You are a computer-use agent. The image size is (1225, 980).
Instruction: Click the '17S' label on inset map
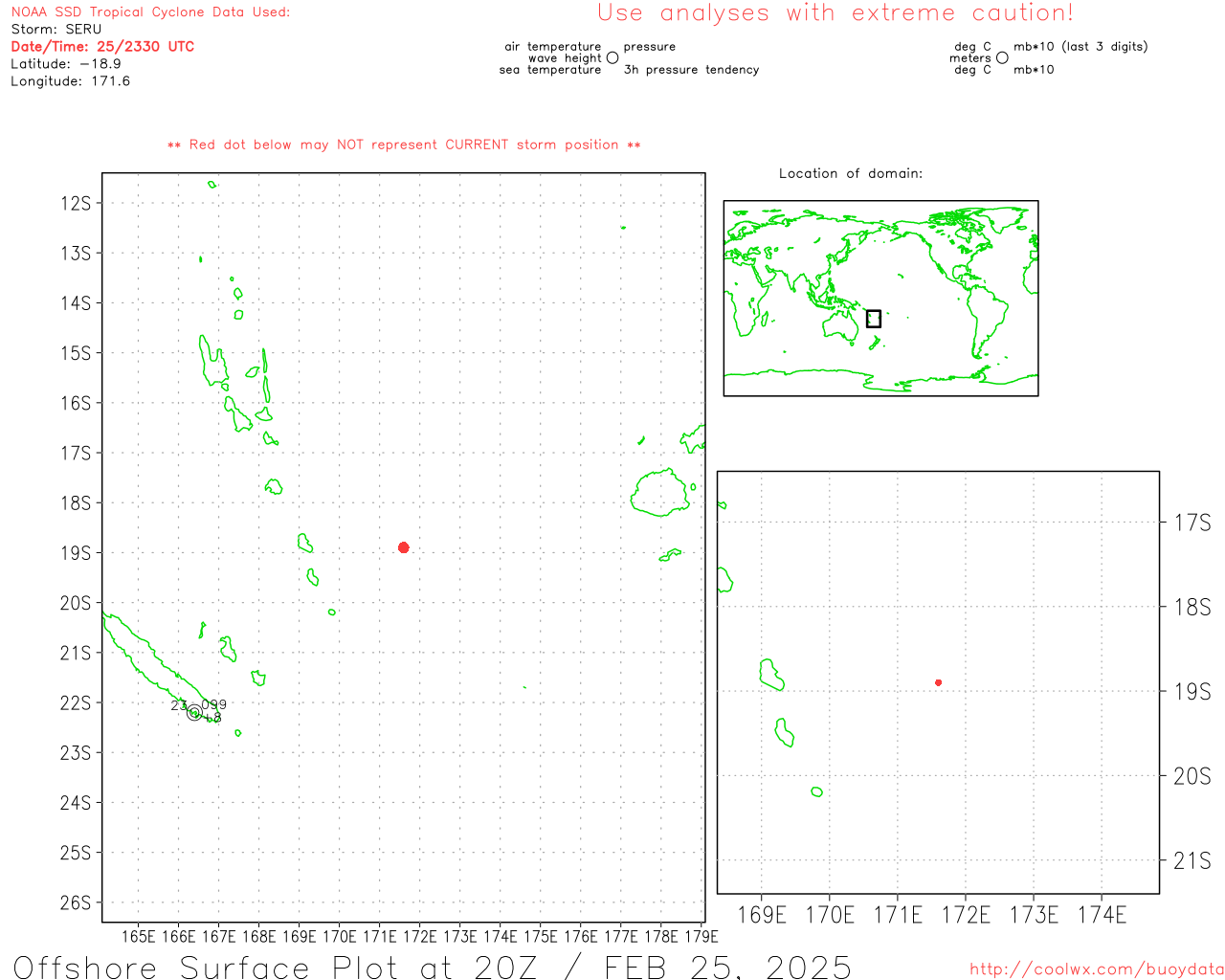pos(1192,523)
